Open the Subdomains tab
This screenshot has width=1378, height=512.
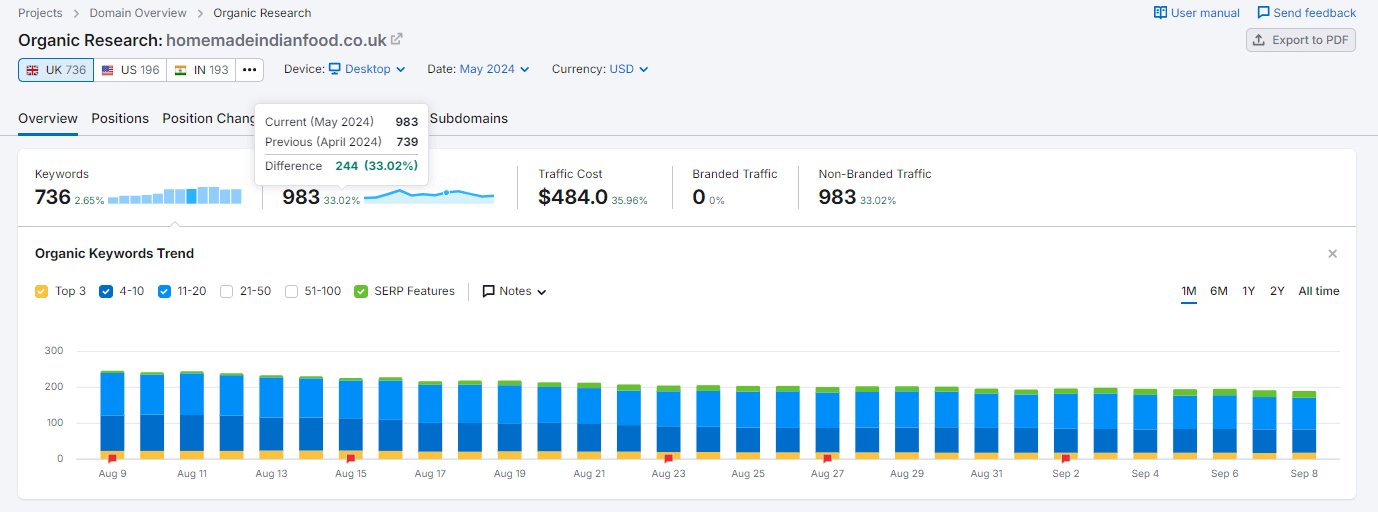[468, 118]
